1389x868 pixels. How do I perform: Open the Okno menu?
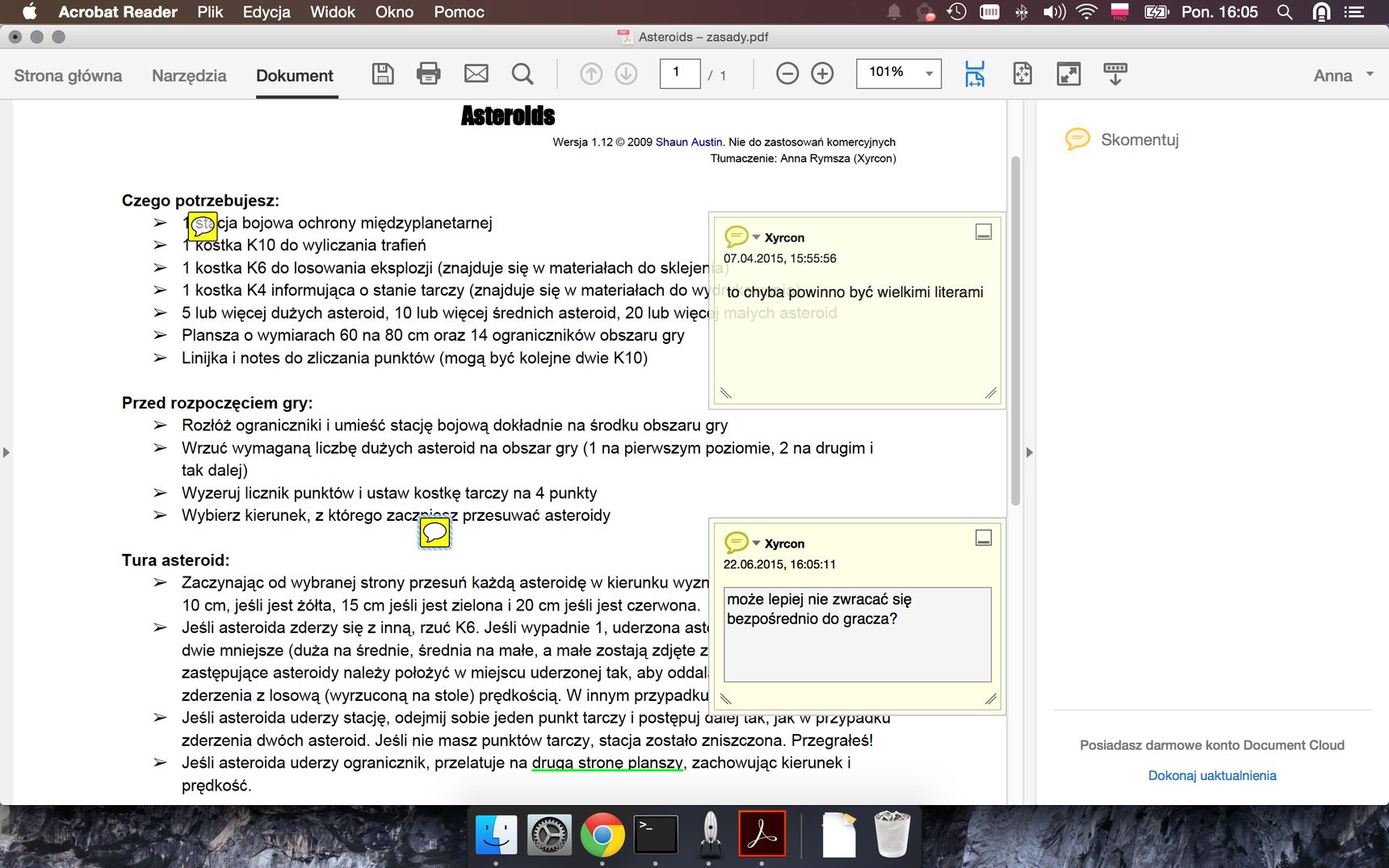[x=394, y=12]
